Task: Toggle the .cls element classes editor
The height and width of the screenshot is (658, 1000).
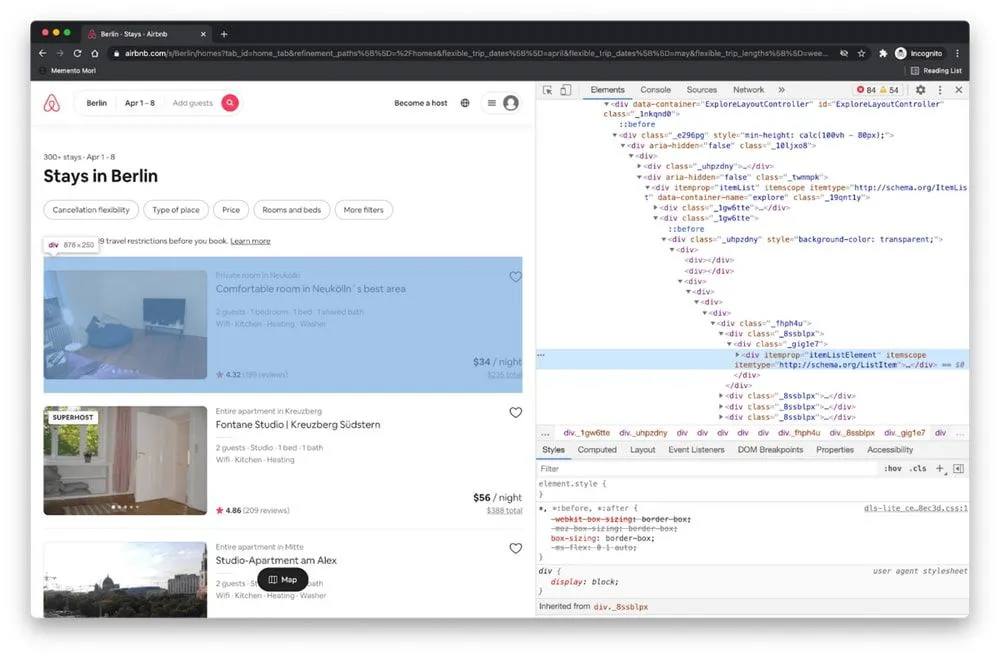Action: coord(914,469)
